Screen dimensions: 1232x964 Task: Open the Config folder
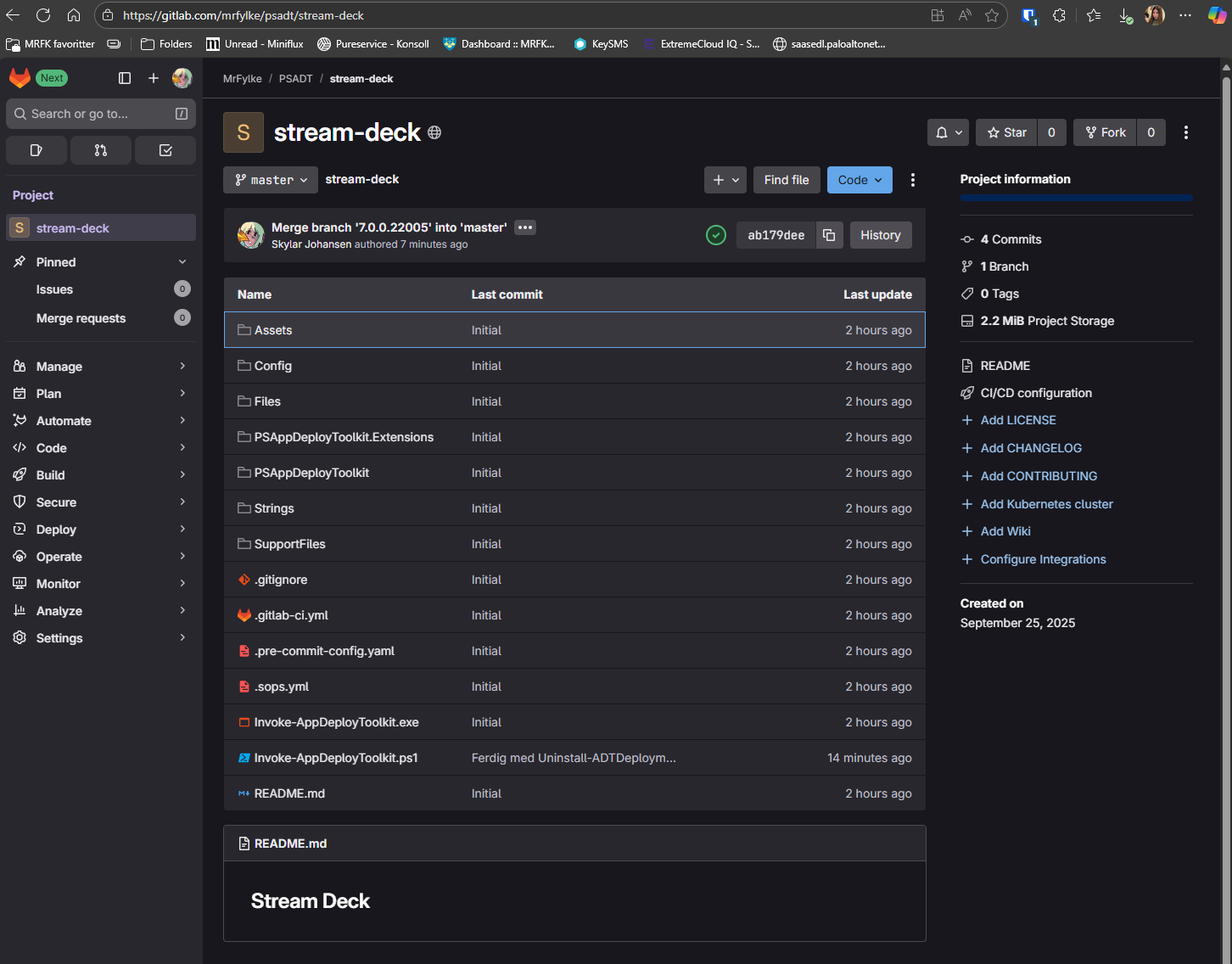point(273,366)
